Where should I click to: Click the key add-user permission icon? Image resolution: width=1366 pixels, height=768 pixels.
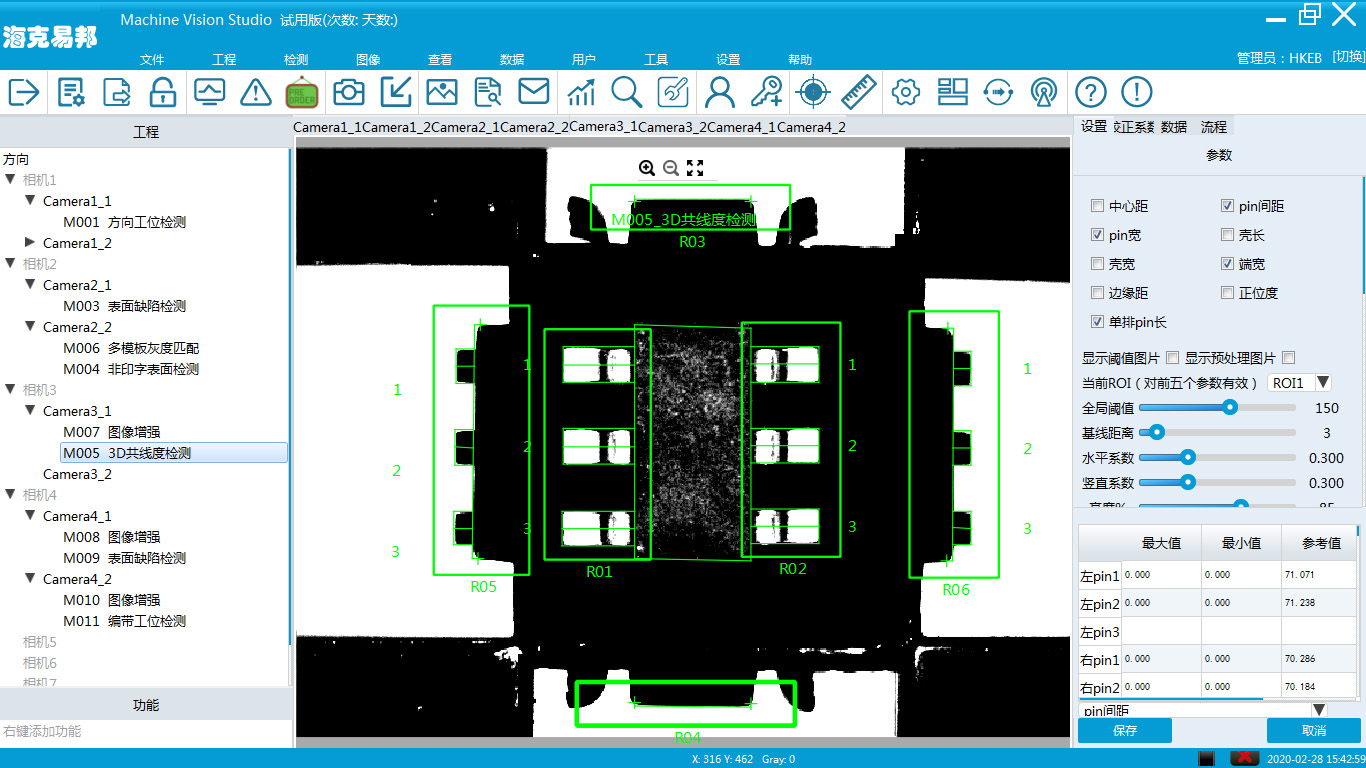click(767, 92)
